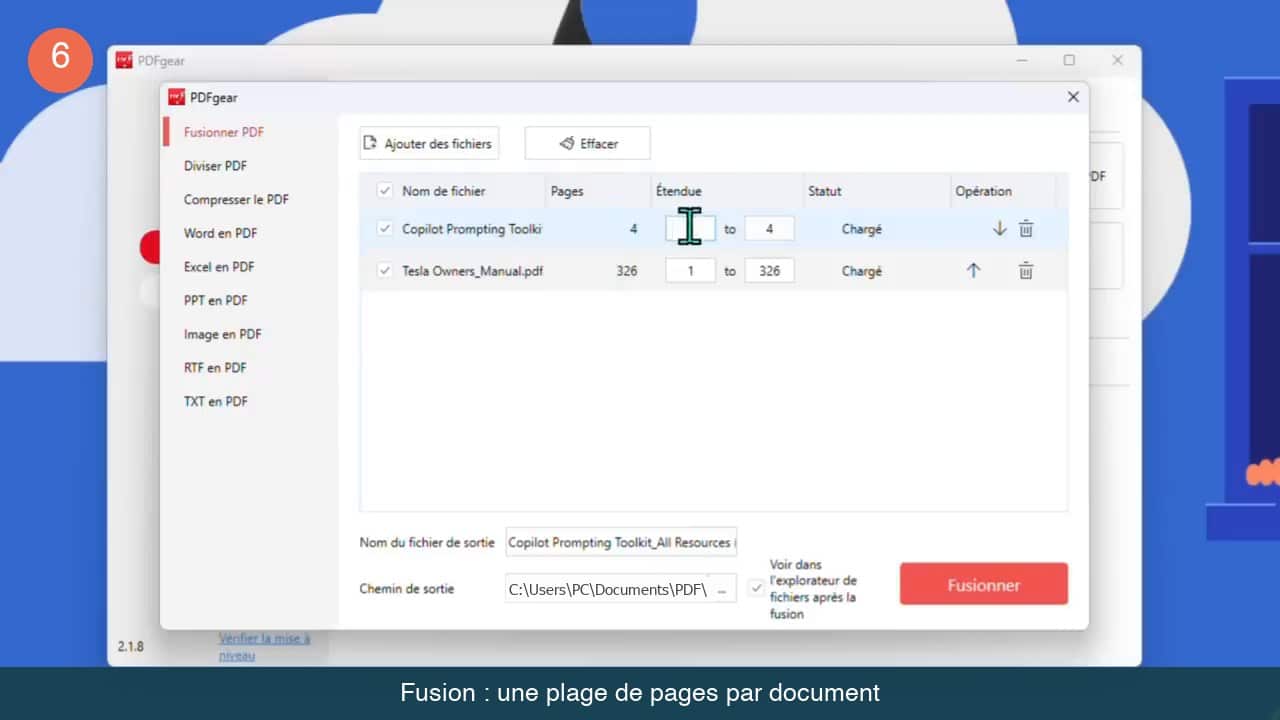Click the PDFgear logo in dialog title
Viewport: 1280px width, 720px height.
tap(176, 97)
